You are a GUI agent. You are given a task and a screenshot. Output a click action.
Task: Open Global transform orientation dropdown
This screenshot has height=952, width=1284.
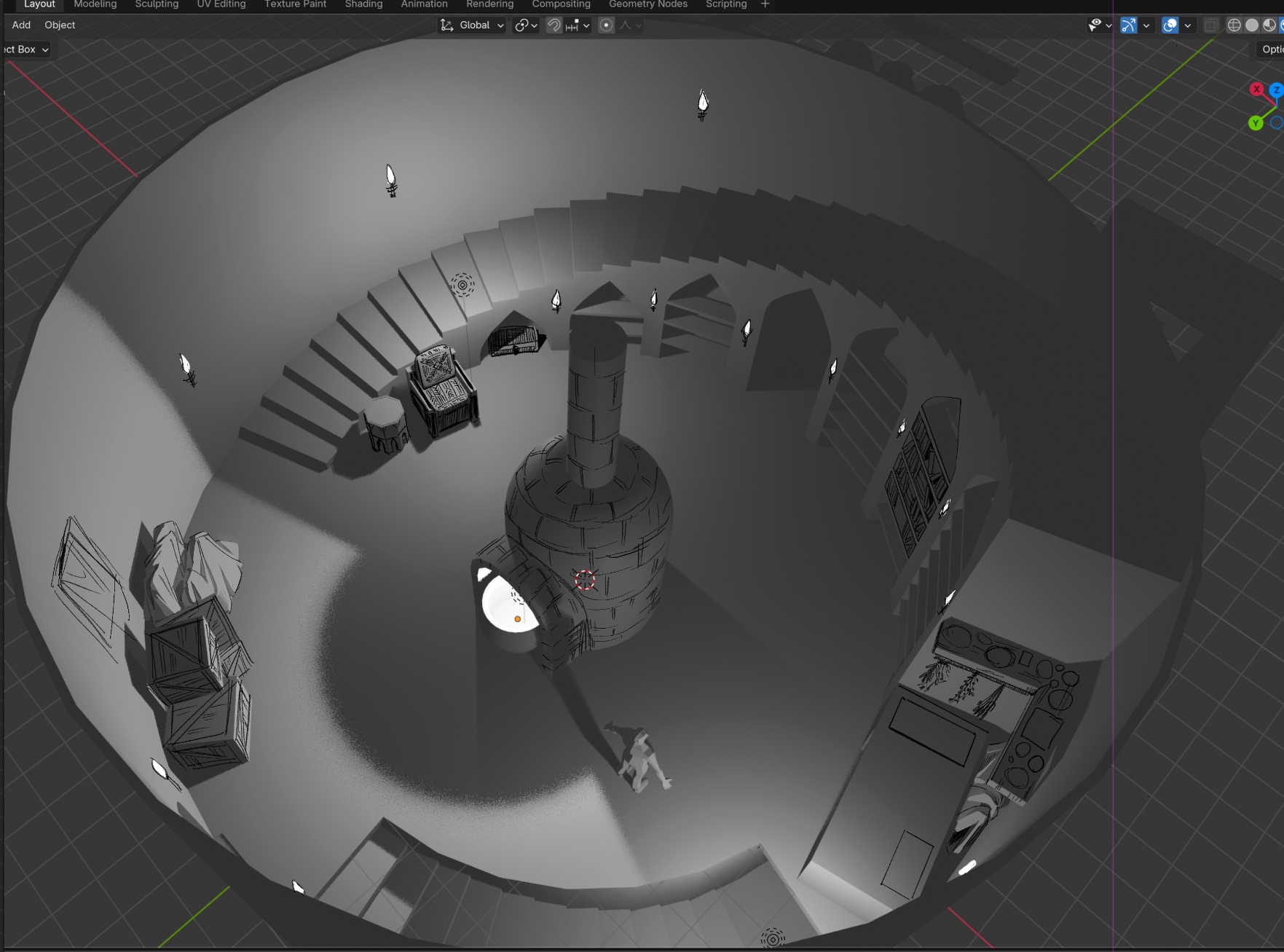pos(472,25)
